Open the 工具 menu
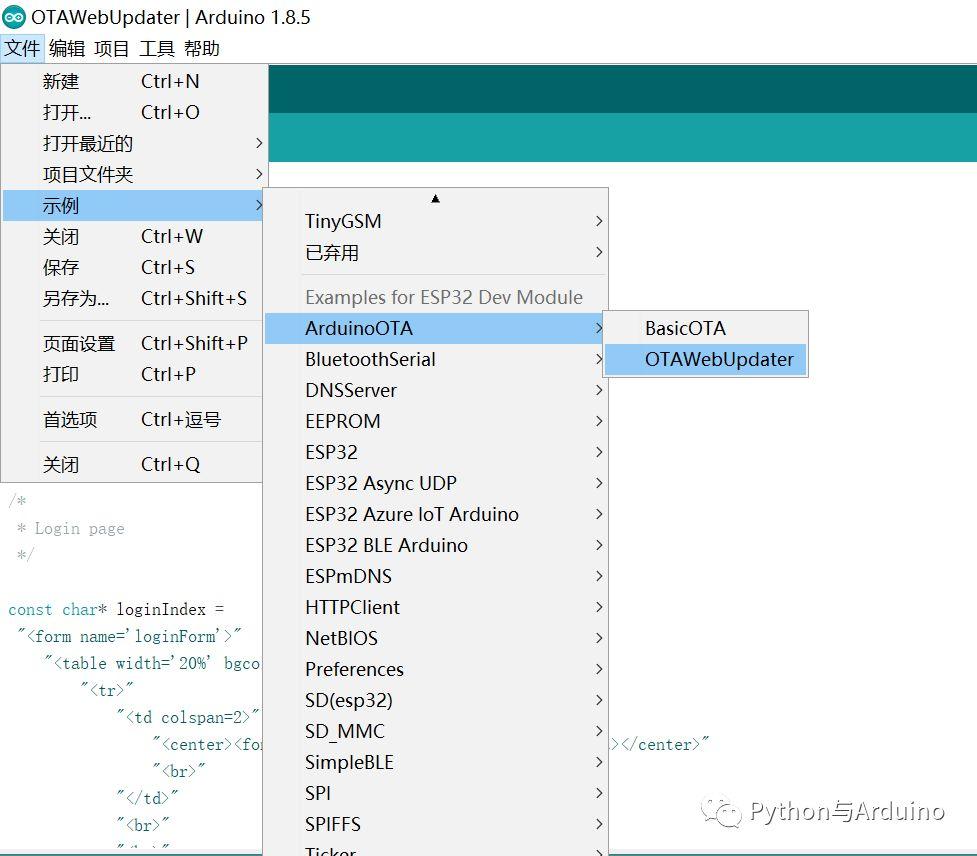 (x=156, y=49)
